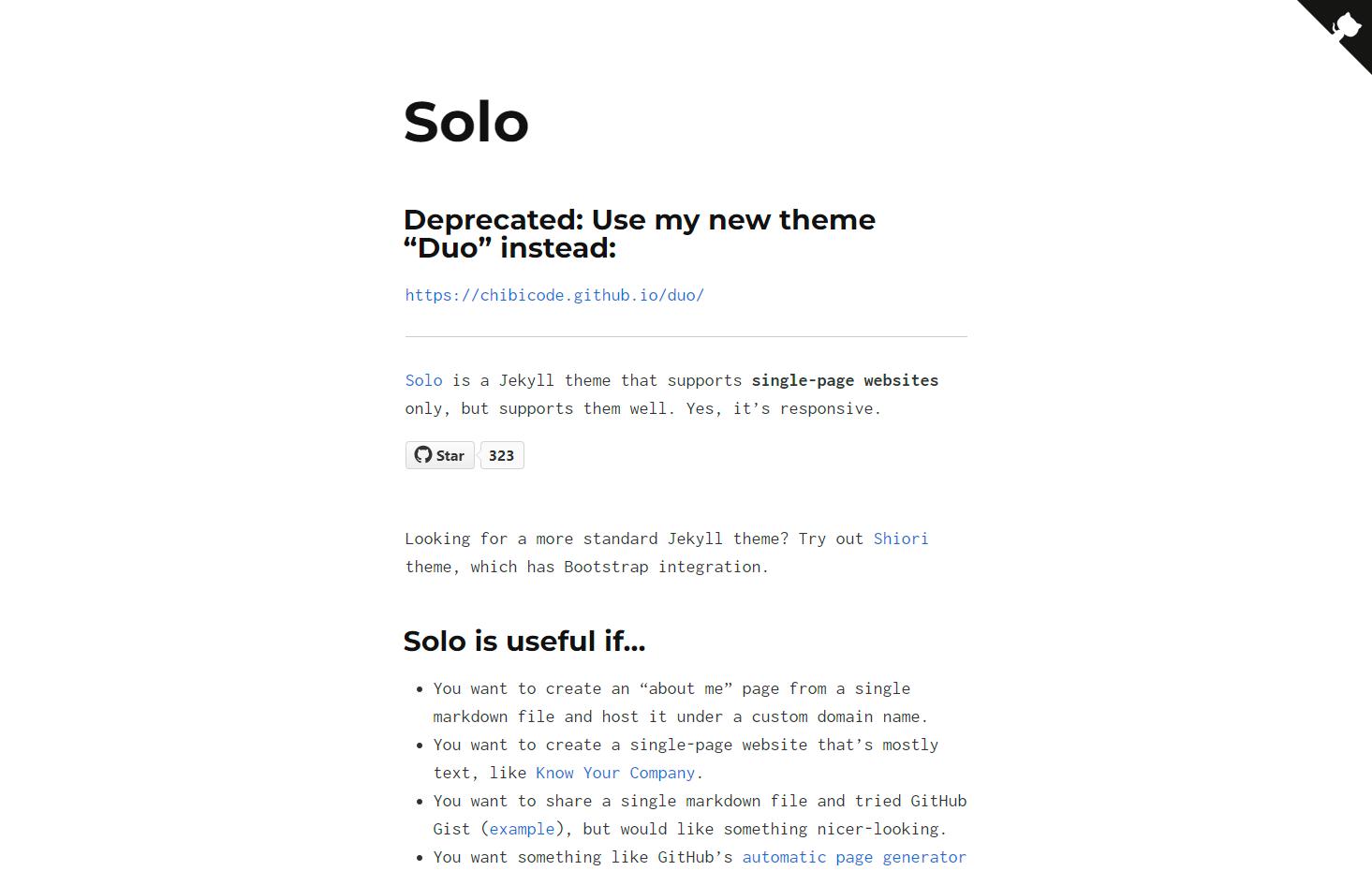Follow the Solo repository link
The image size is (1372, 871).
pos(423,380)
